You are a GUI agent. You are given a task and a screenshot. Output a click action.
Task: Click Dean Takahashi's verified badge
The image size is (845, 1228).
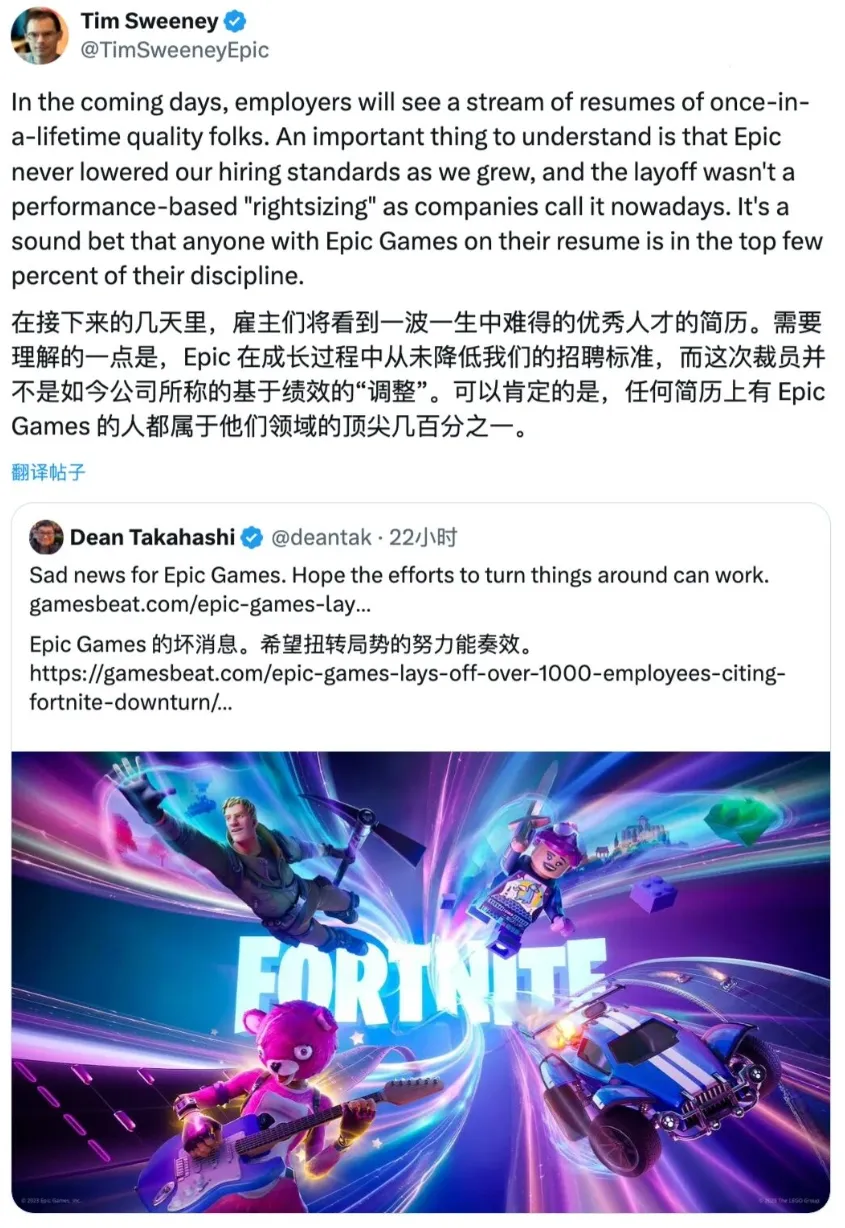[x=252, y=537]
